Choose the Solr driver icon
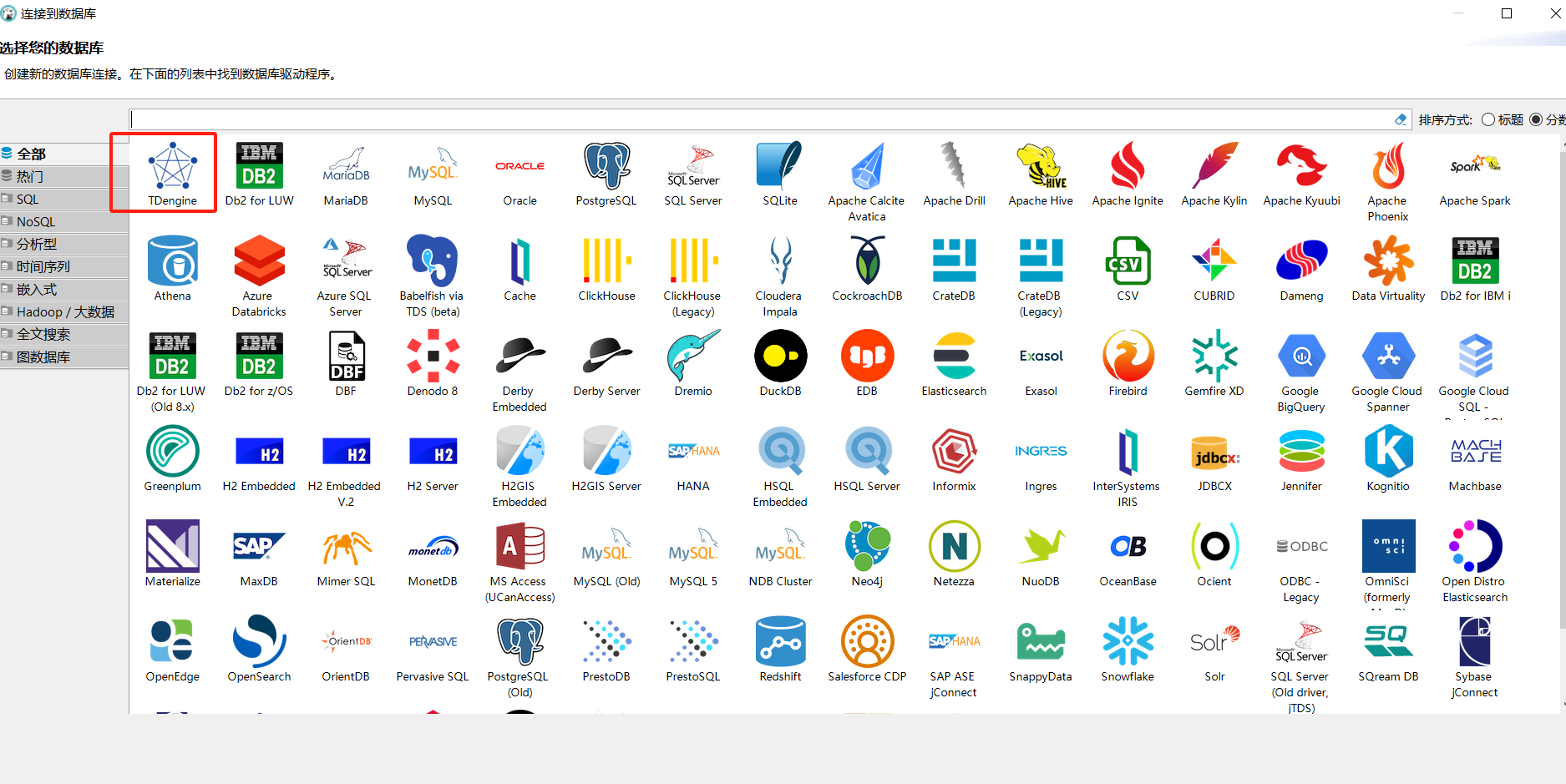1566x784 pixels. pos(1214,641)
